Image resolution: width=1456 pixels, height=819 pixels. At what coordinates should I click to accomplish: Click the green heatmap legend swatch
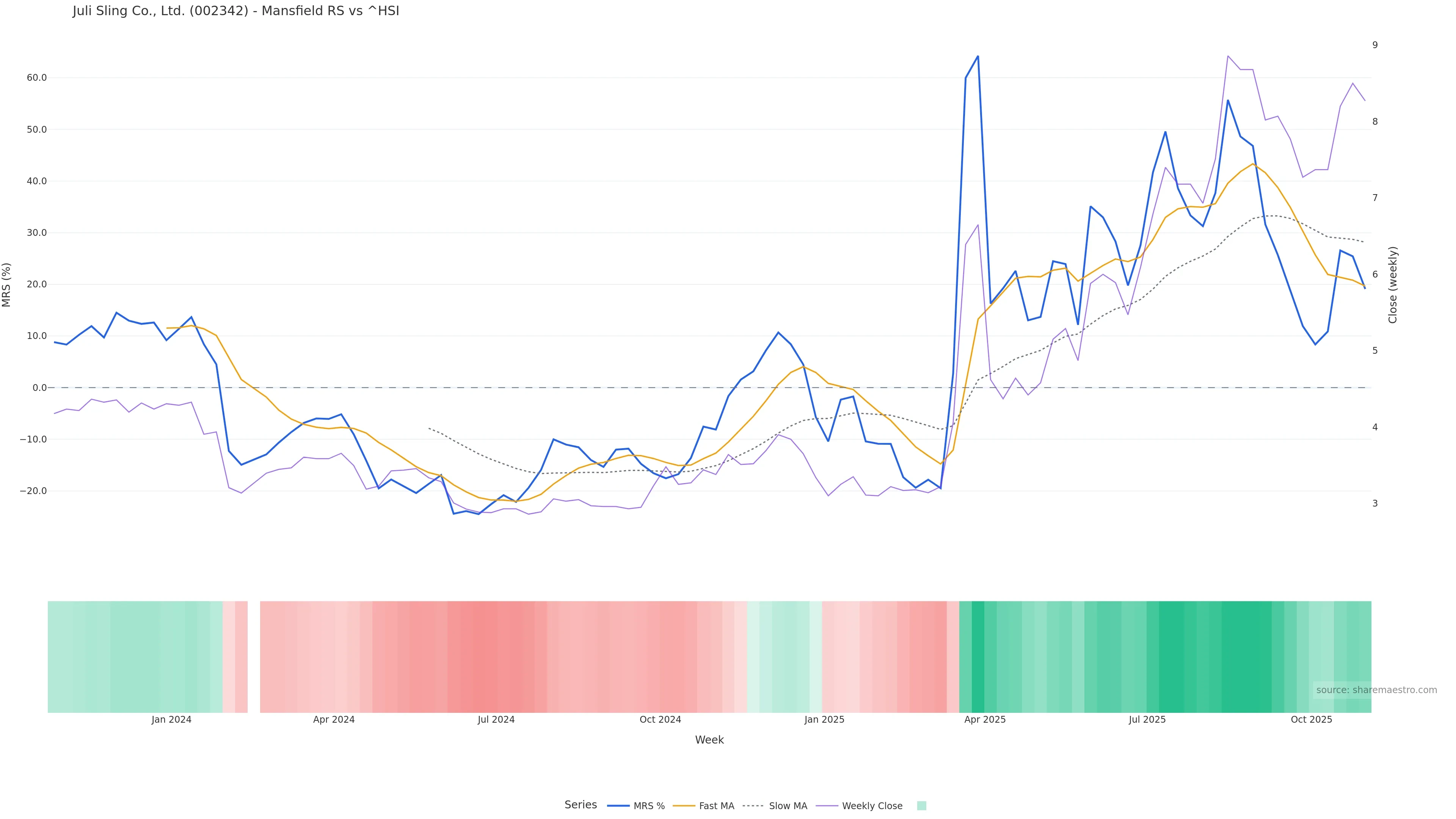[x=921, y=806]
